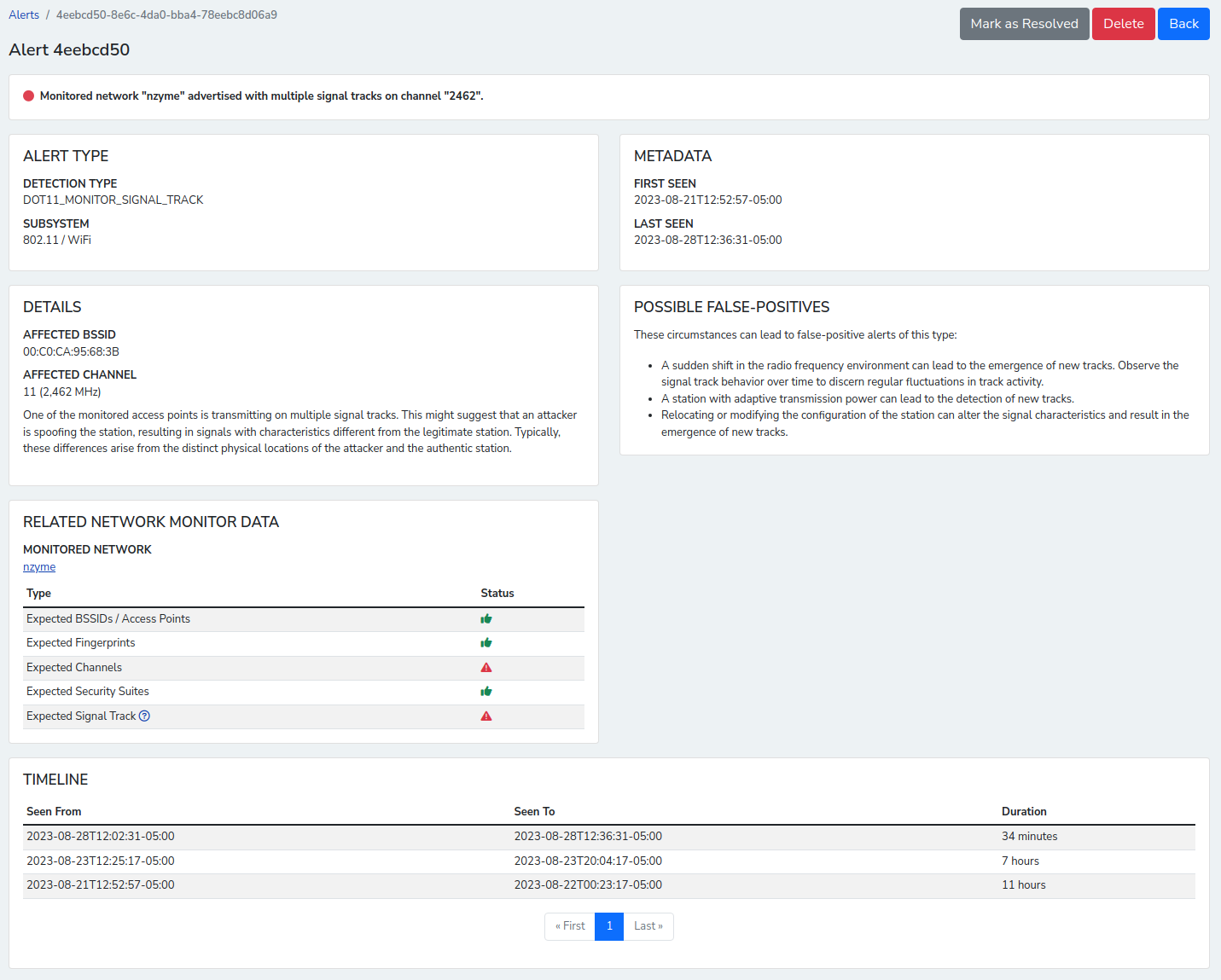Mark the alert as resolved
The height and width of the screenshot is (980, 1221).
[1024, 24]
